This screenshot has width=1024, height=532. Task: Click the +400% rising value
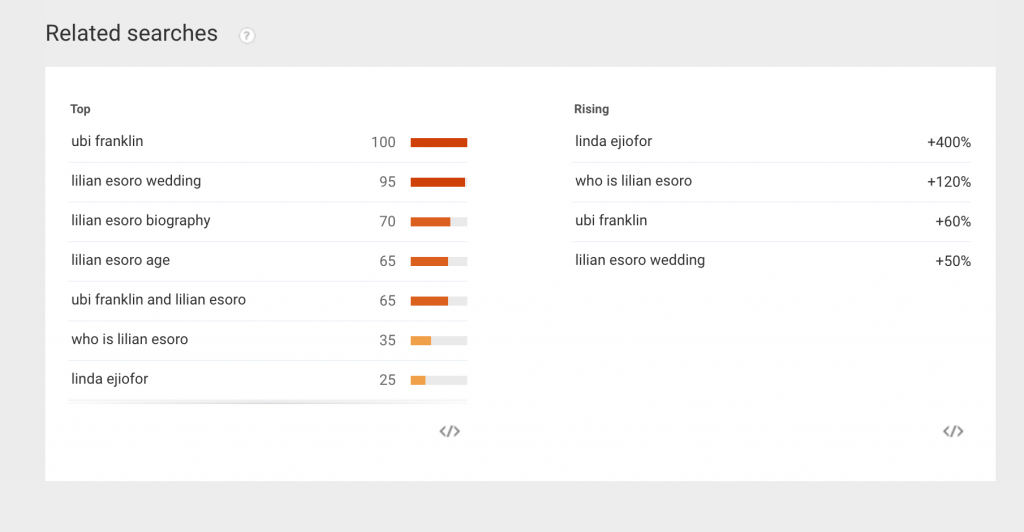(949, 143)
